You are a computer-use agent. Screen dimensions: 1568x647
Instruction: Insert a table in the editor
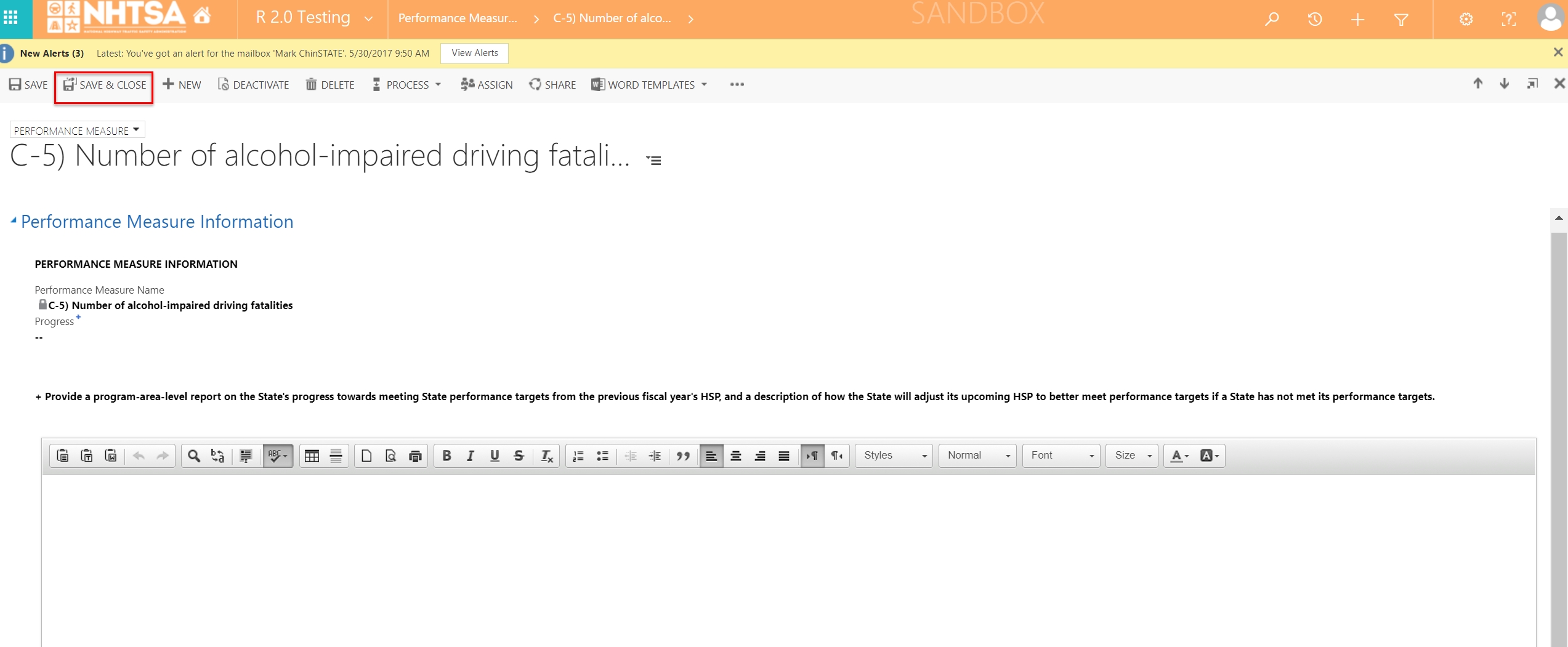312,456
